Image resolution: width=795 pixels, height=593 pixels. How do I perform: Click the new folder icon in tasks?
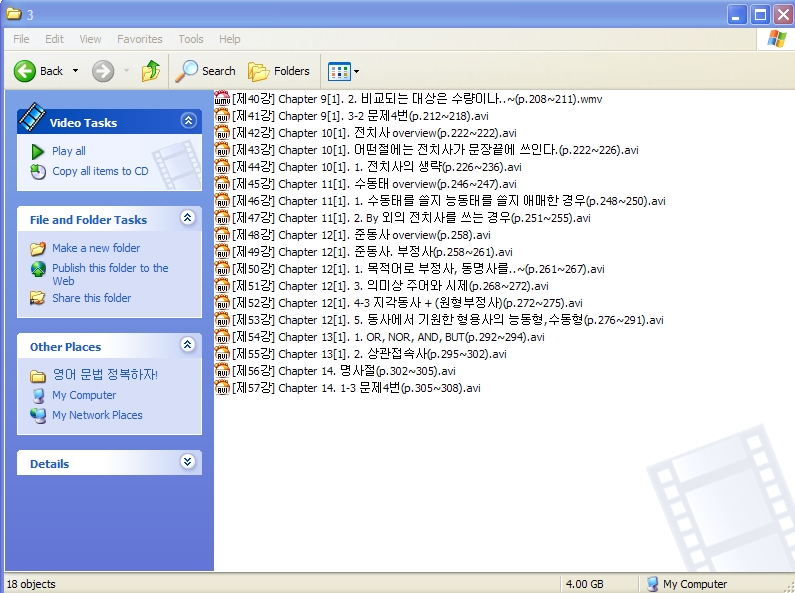(38, 248)
